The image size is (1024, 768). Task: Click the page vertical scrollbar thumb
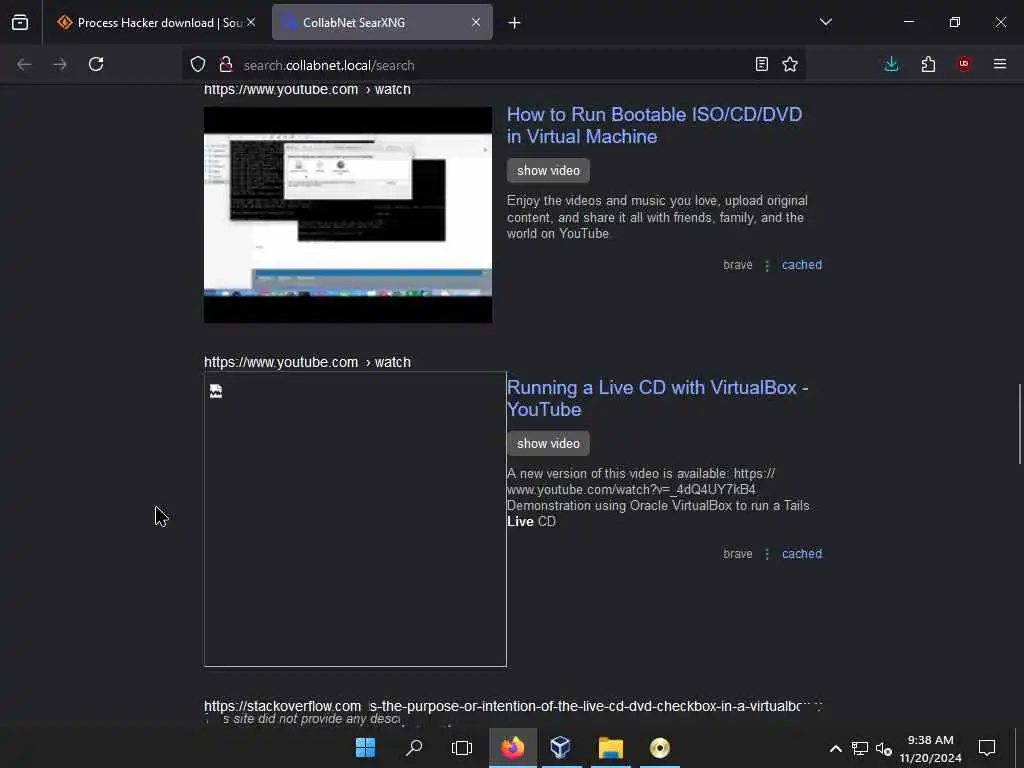tap(1019, 424)
